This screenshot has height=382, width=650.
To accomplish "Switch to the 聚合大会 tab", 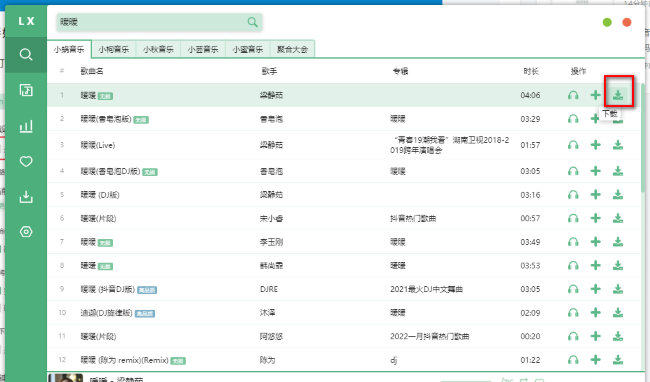I will tap(292, 49).
